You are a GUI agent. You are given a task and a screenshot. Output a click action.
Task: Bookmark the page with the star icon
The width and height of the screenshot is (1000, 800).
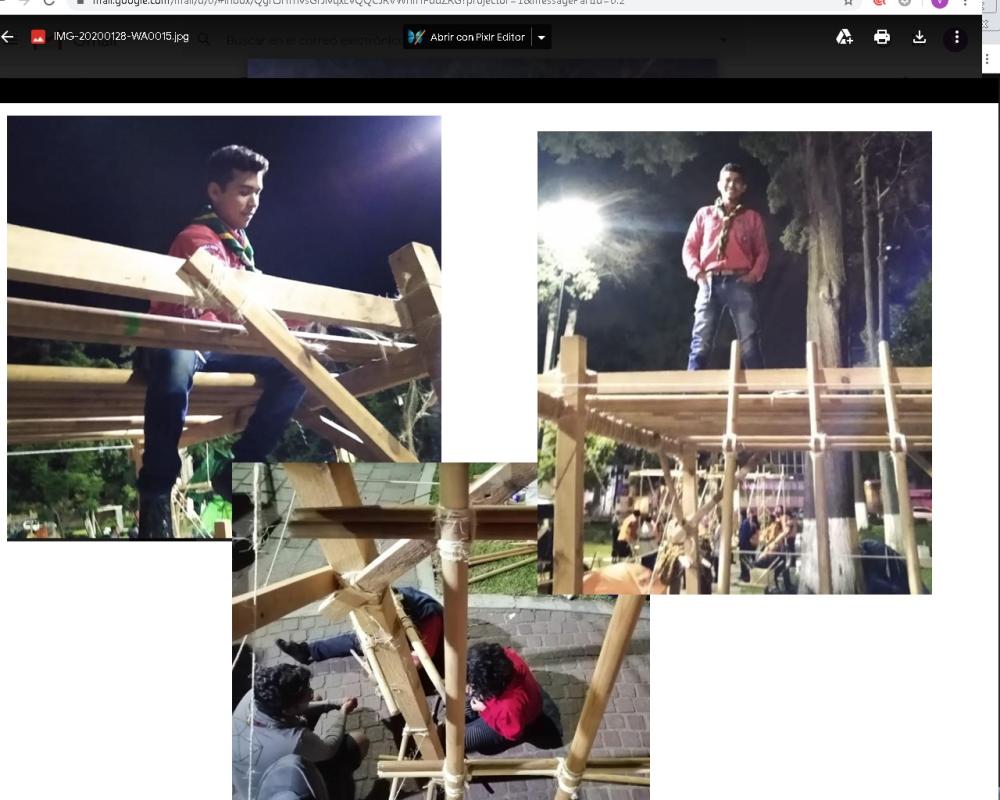point(848,3)
